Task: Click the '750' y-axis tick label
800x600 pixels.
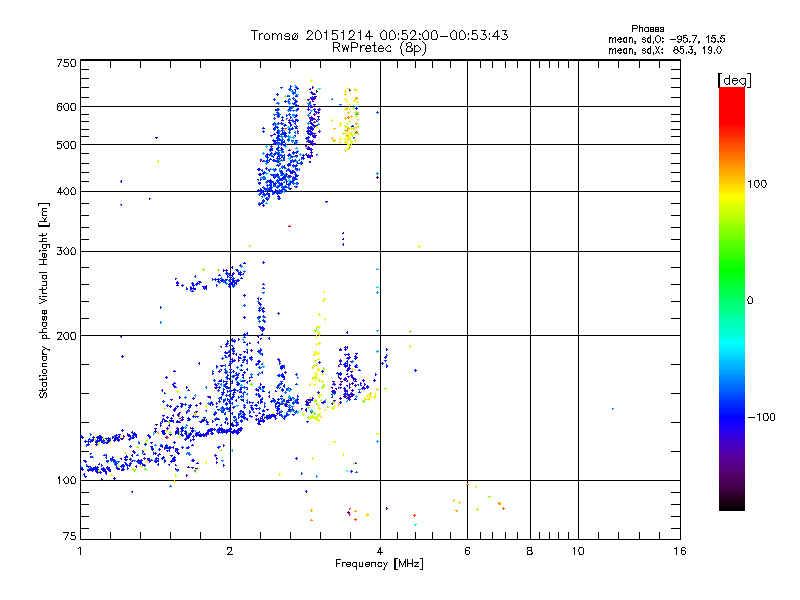Action: point(66,63)
